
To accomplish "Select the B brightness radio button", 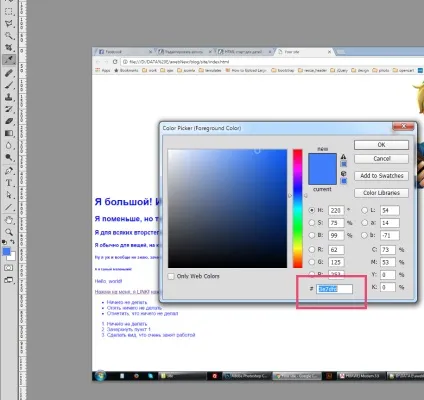I will point(312,235).
